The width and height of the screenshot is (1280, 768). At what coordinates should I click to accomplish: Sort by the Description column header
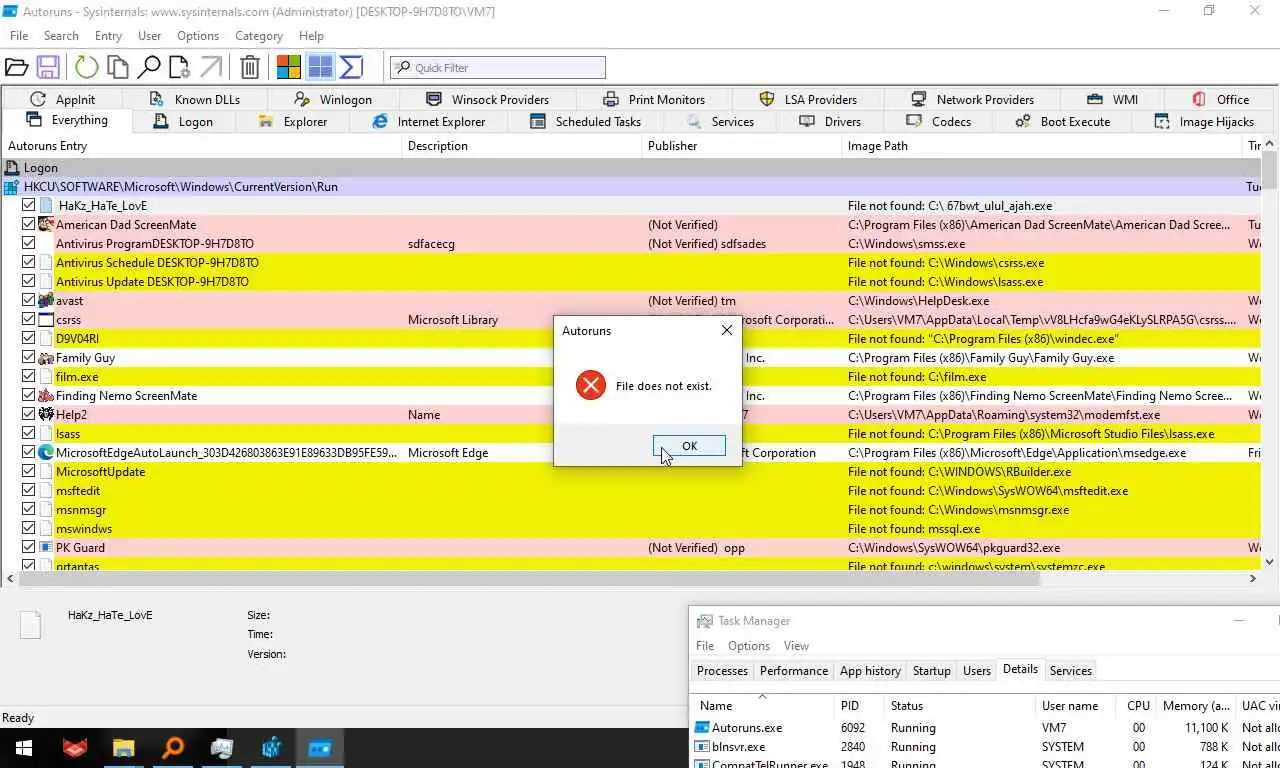pyautogui.click(x=522, y=145)
